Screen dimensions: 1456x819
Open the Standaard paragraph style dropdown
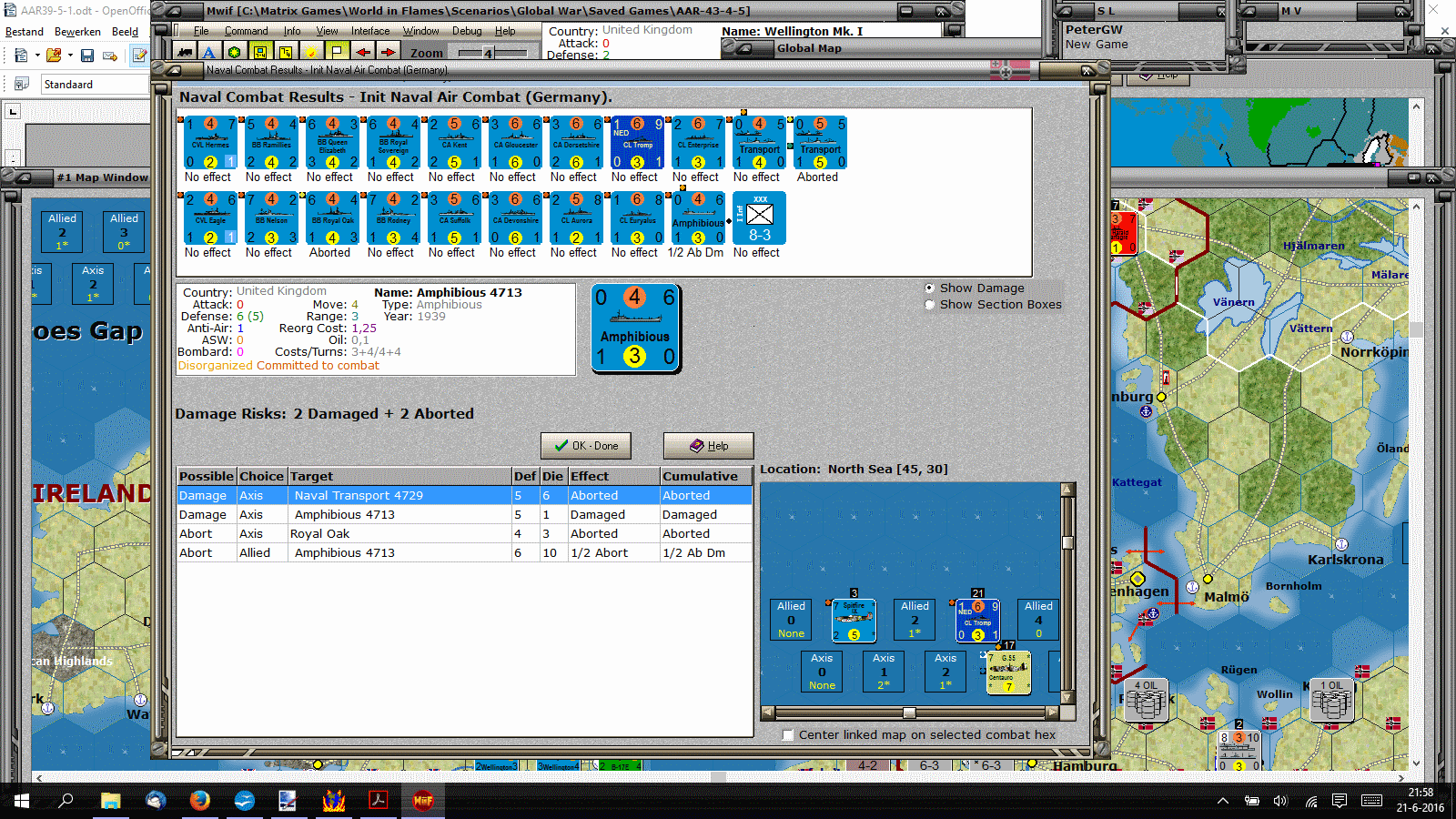click(x=96, y=85)
